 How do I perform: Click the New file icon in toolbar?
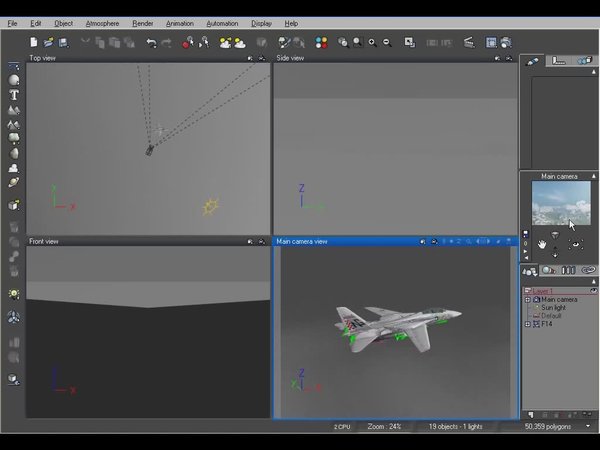coord(34,42)
